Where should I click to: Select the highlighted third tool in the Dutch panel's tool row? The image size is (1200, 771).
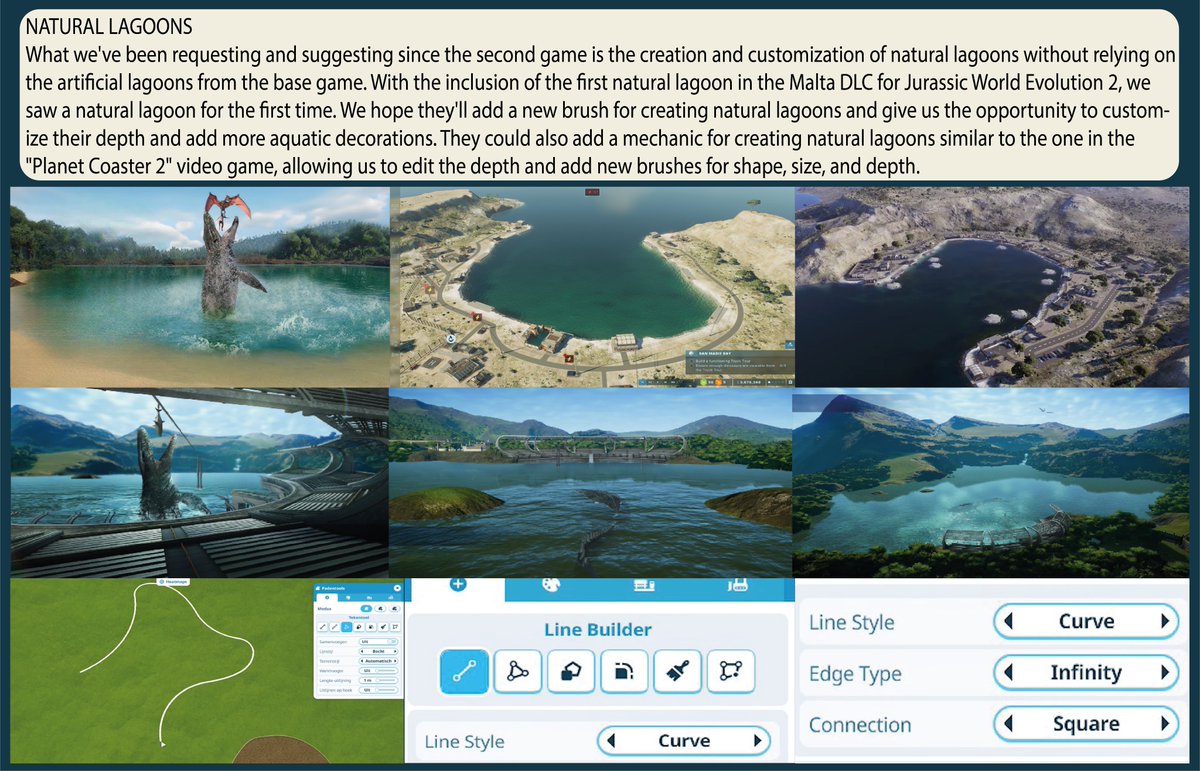[x=347, y=627]
